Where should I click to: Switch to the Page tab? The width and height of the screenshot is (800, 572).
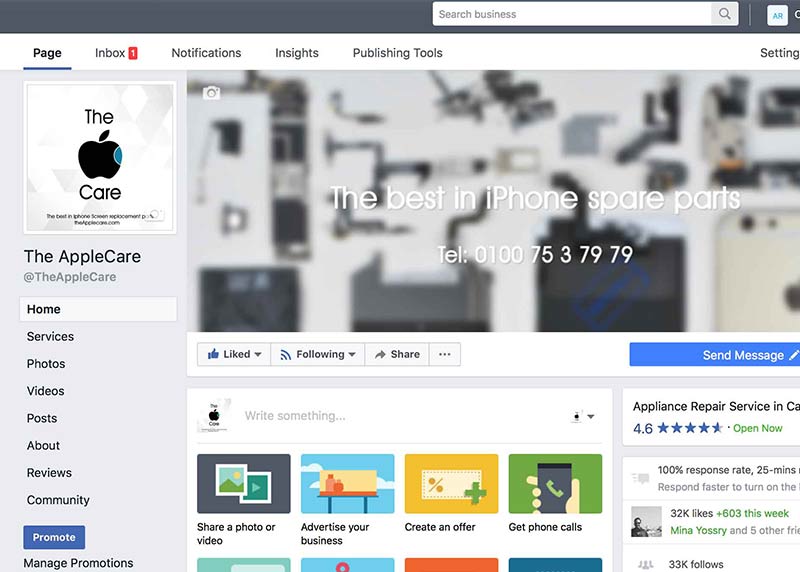pyautogui.click(x=47, y=53)
